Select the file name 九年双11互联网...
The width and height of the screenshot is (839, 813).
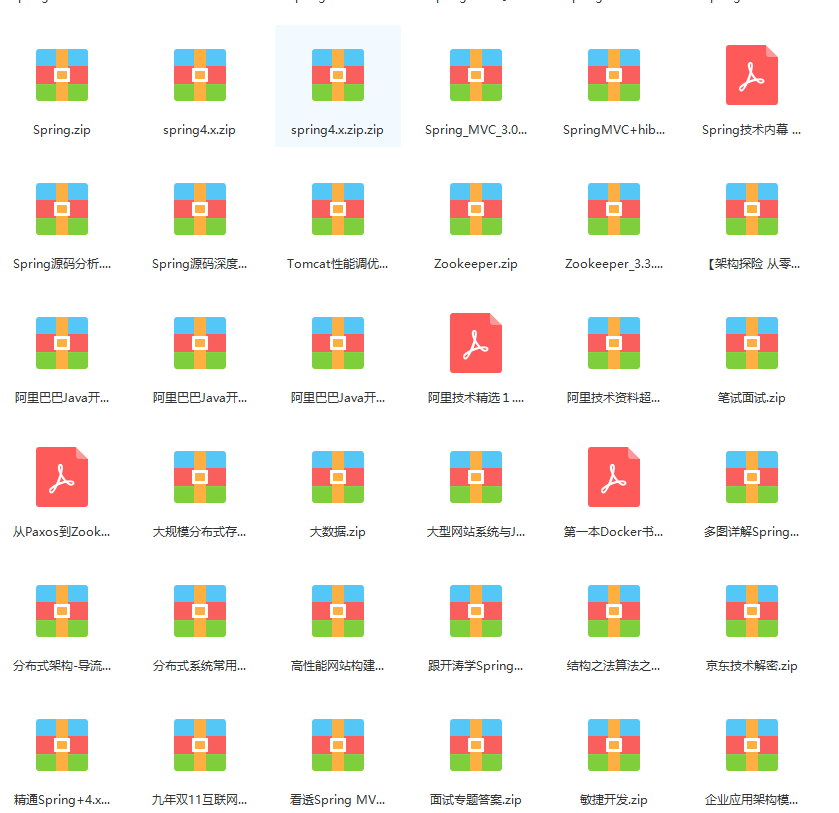[200, 800]
